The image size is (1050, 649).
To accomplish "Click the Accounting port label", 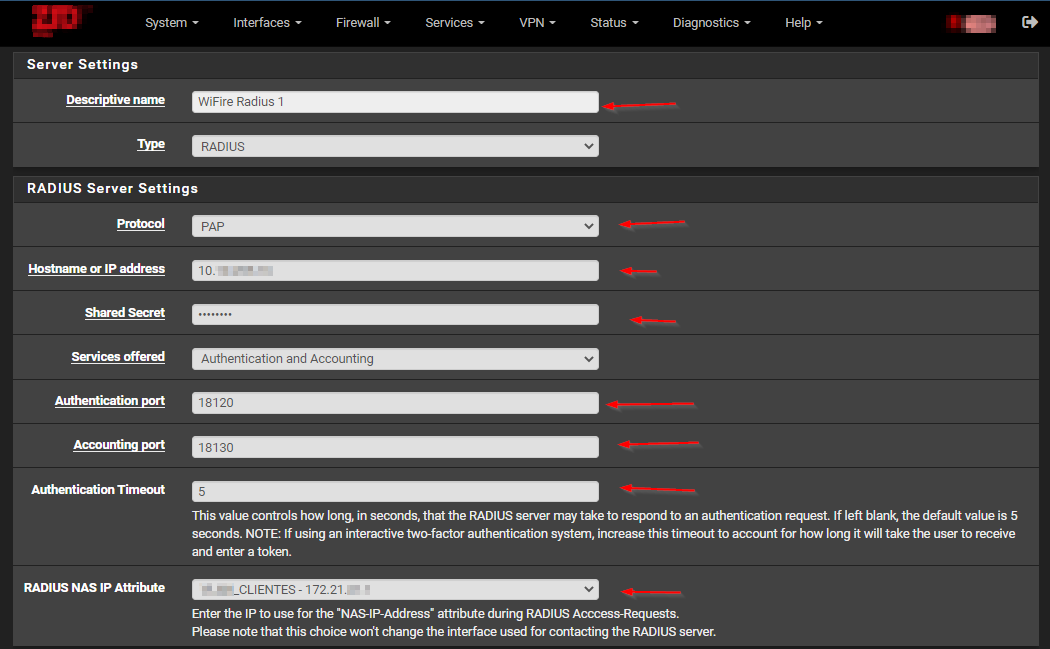I will coord(119,445).
